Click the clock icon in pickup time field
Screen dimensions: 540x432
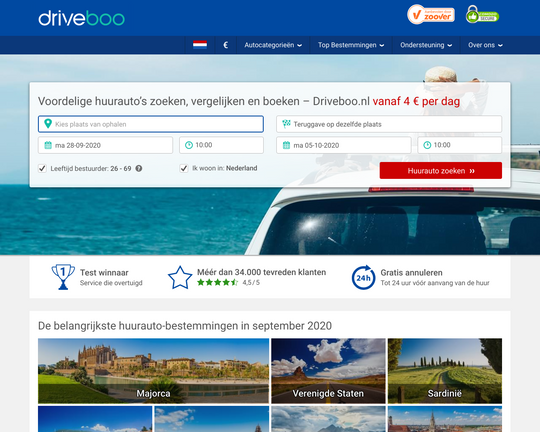(x=189, y=145)
